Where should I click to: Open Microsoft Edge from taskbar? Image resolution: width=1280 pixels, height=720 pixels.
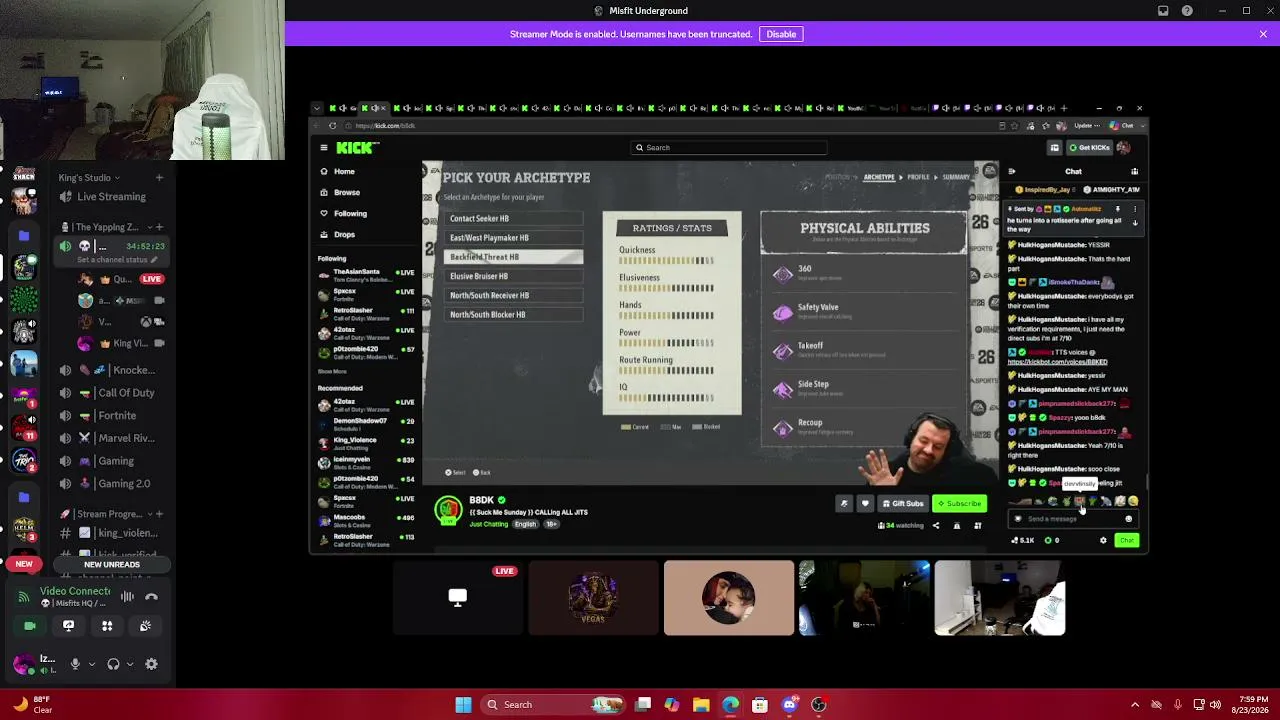pyautogui.click(x=731, y=705)
